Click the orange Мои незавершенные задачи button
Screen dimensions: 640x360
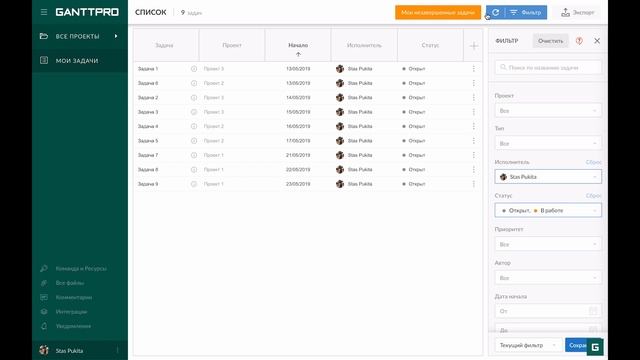(x=438, y=12)
